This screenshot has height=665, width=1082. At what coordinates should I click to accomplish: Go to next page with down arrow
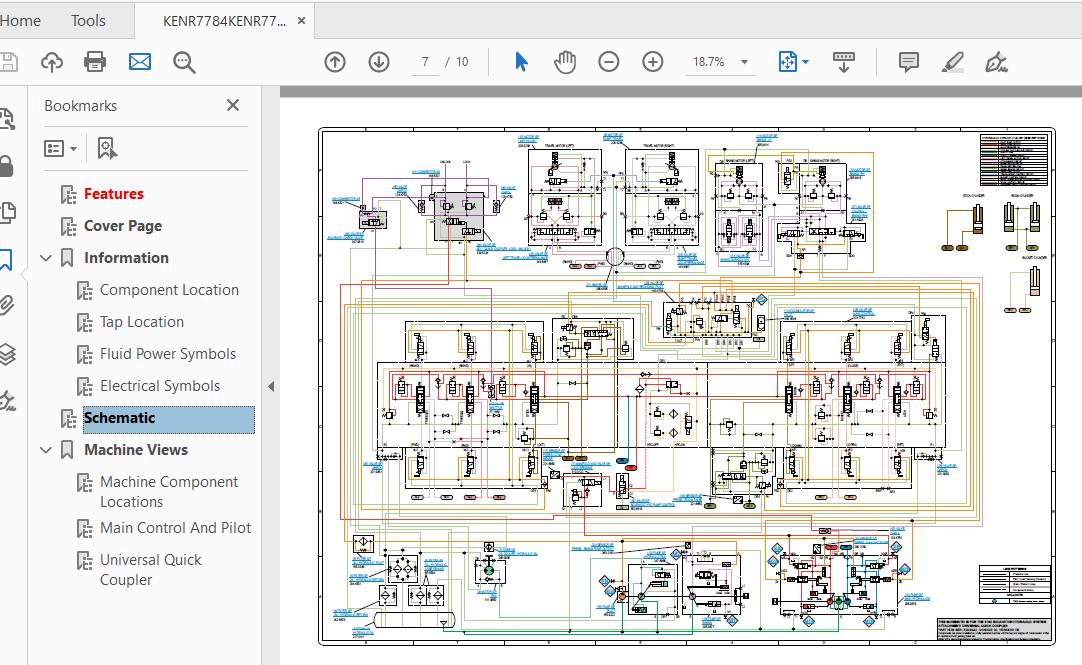click(379, 62)
